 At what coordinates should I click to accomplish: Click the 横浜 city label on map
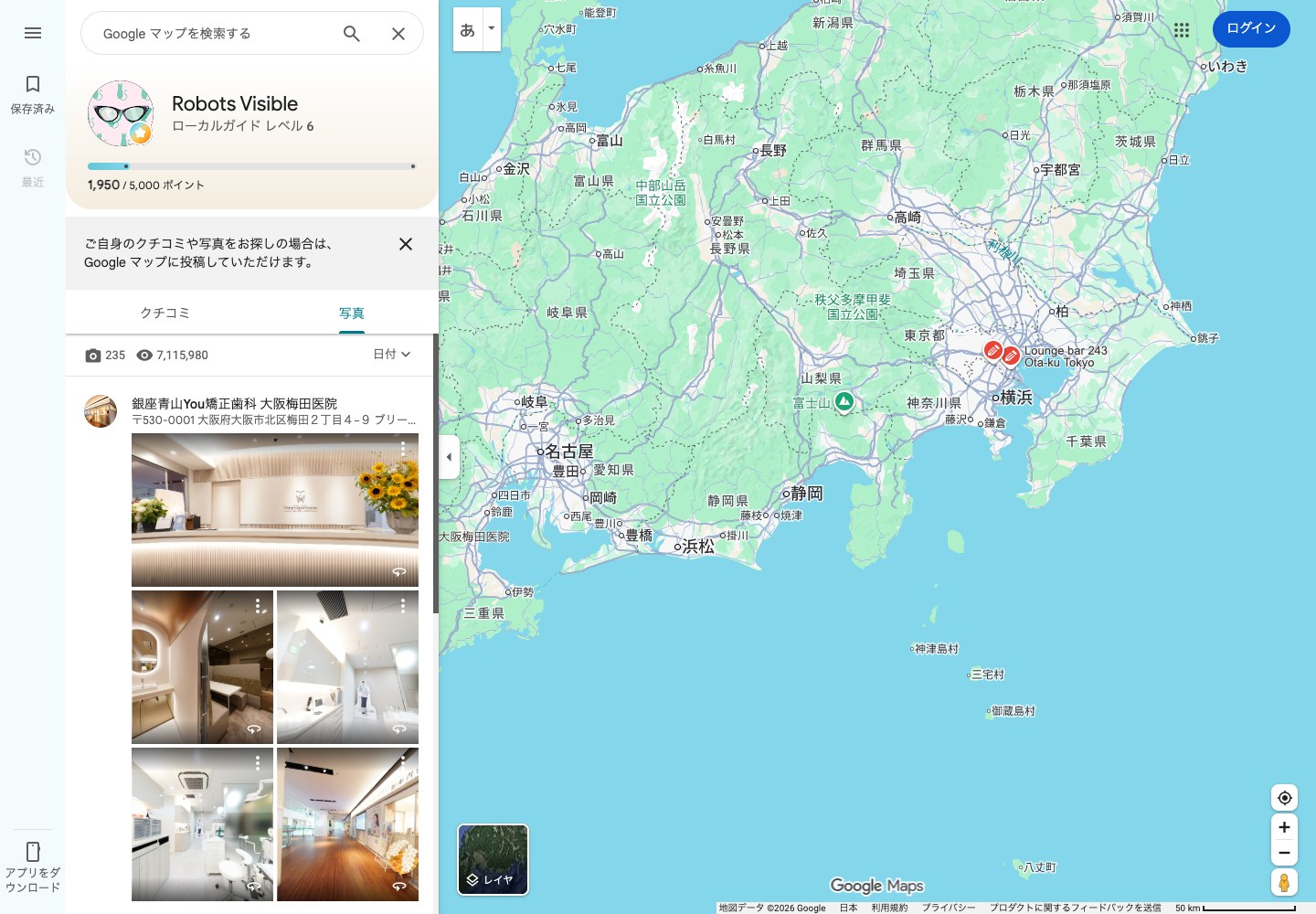[x=1014, y=397]
